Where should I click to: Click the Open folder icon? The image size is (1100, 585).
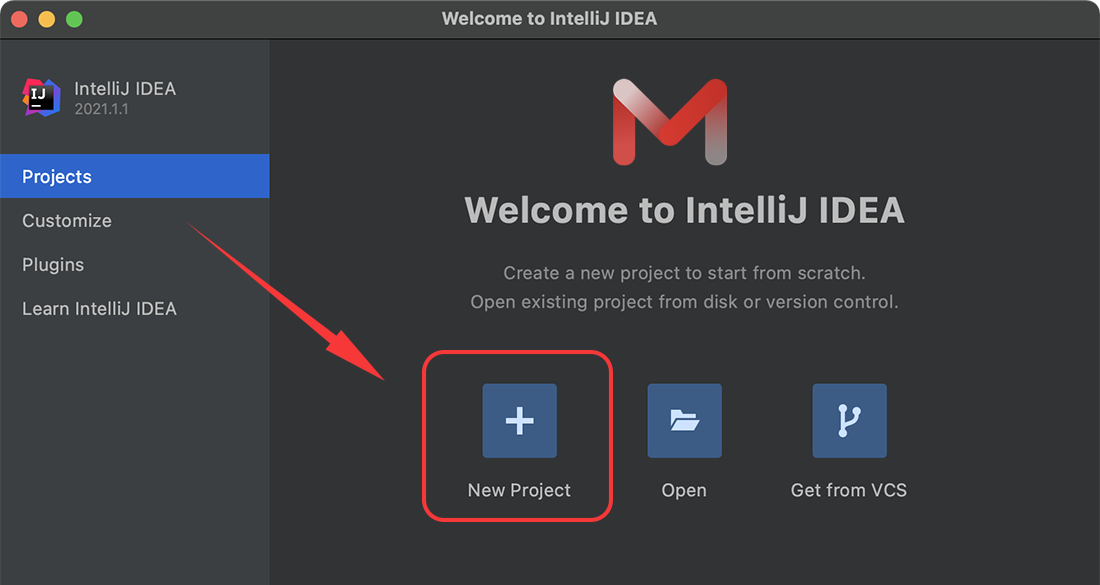[684, 421]
